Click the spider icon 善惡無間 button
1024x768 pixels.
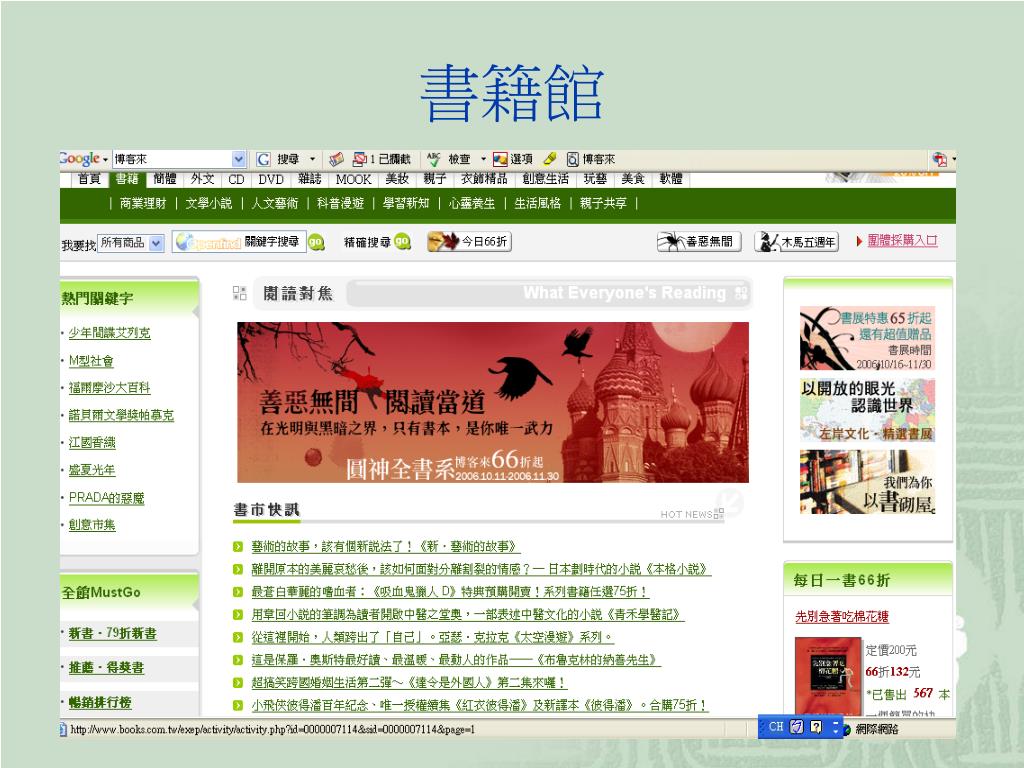(x=699, y=242)
